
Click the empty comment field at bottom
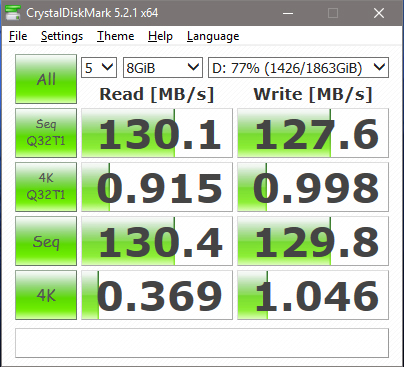202,343
